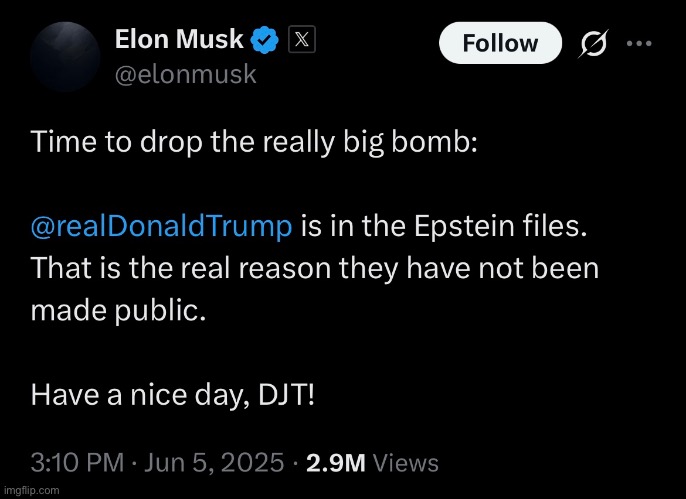This screenshot has width=686, height=499.
Task: Click the "made public." text line
Action: pyautogui.click(x=118, y=310)
